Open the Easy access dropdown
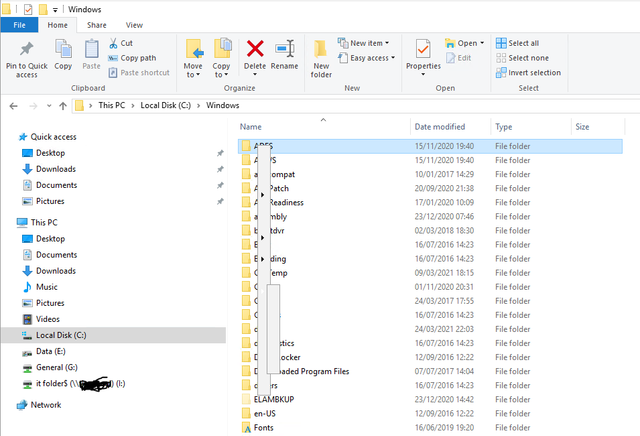The image size is (640, 436). [x=367, y=58]
